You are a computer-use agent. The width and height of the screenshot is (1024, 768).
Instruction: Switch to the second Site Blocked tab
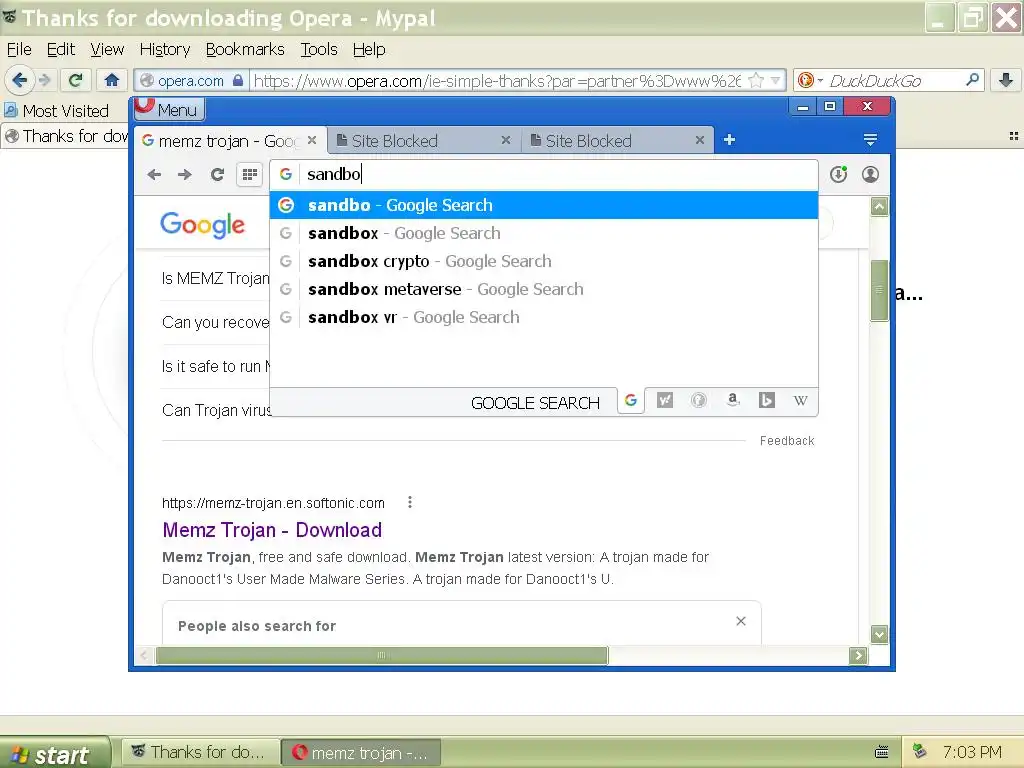pyautogui.click(x=617, y=140)
